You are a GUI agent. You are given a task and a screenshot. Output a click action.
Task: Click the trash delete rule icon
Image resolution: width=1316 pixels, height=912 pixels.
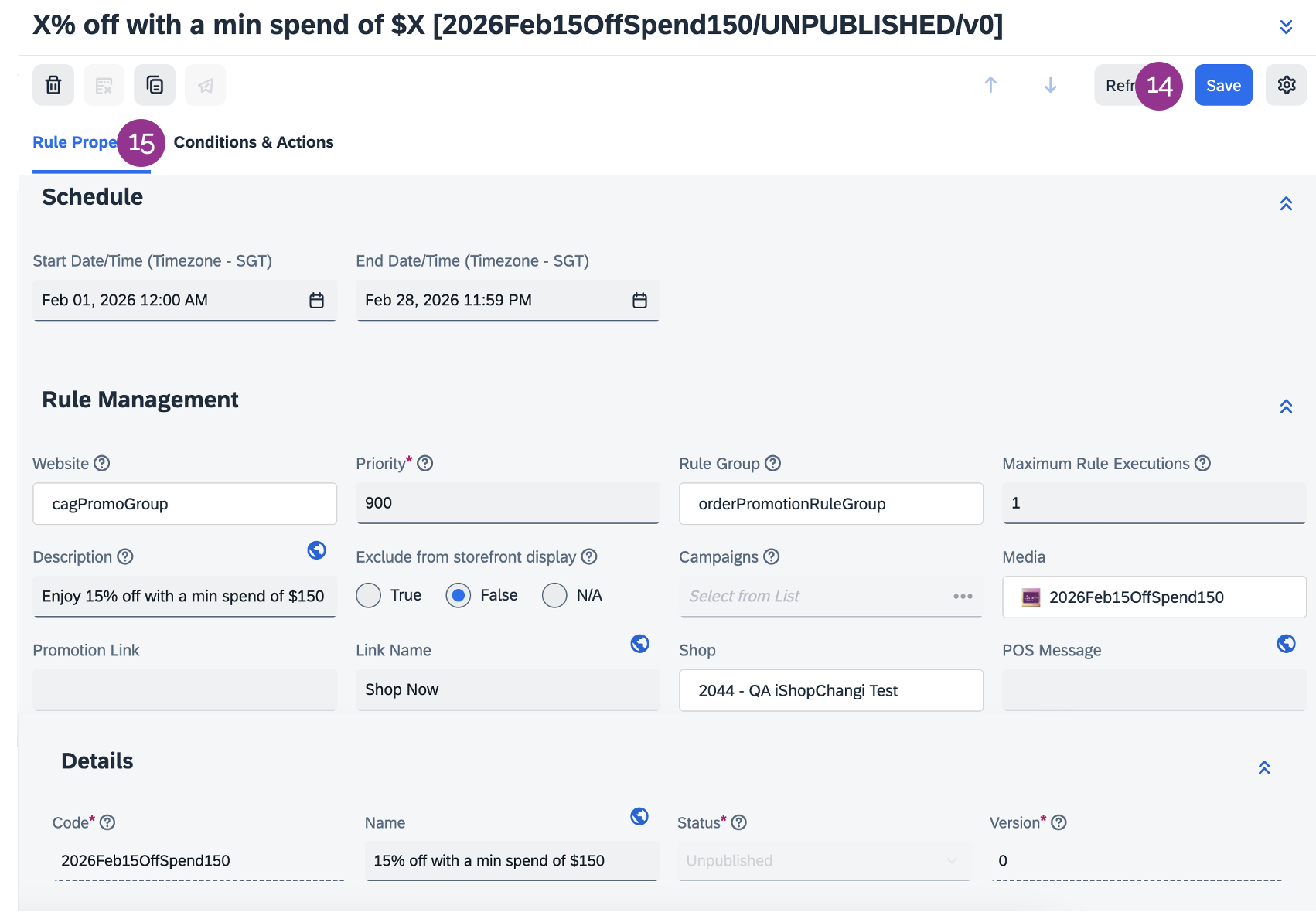53,85
